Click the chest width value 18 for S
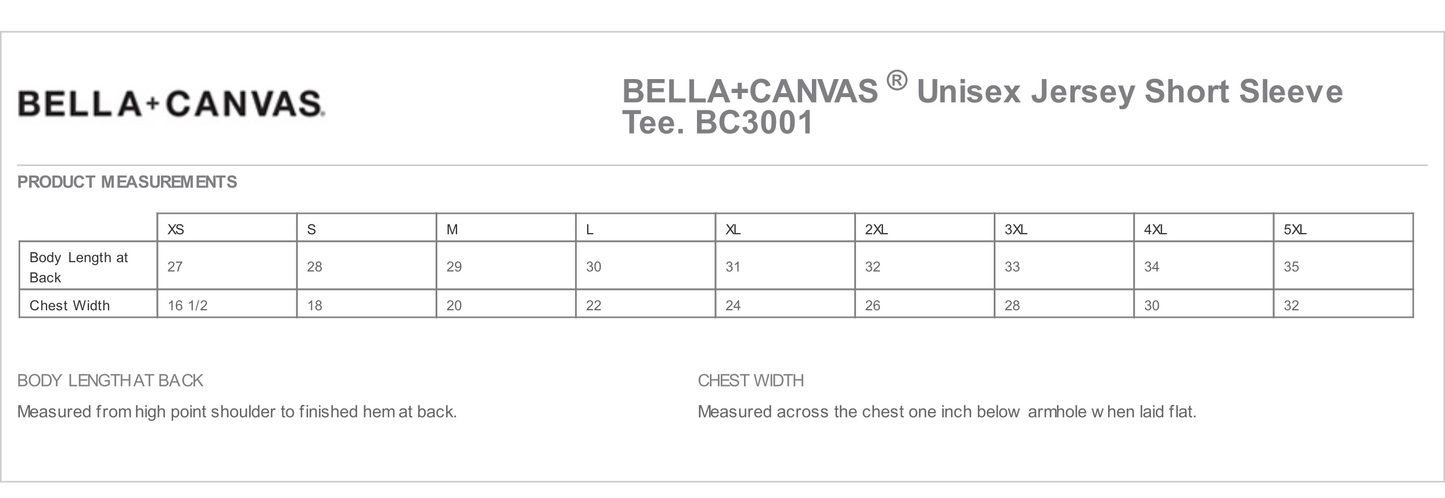 (315, 305)
